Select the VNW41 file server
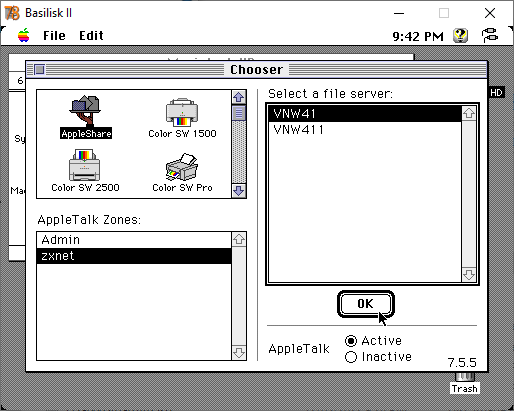This screenshot has width=514, height=411. (365, 114)
